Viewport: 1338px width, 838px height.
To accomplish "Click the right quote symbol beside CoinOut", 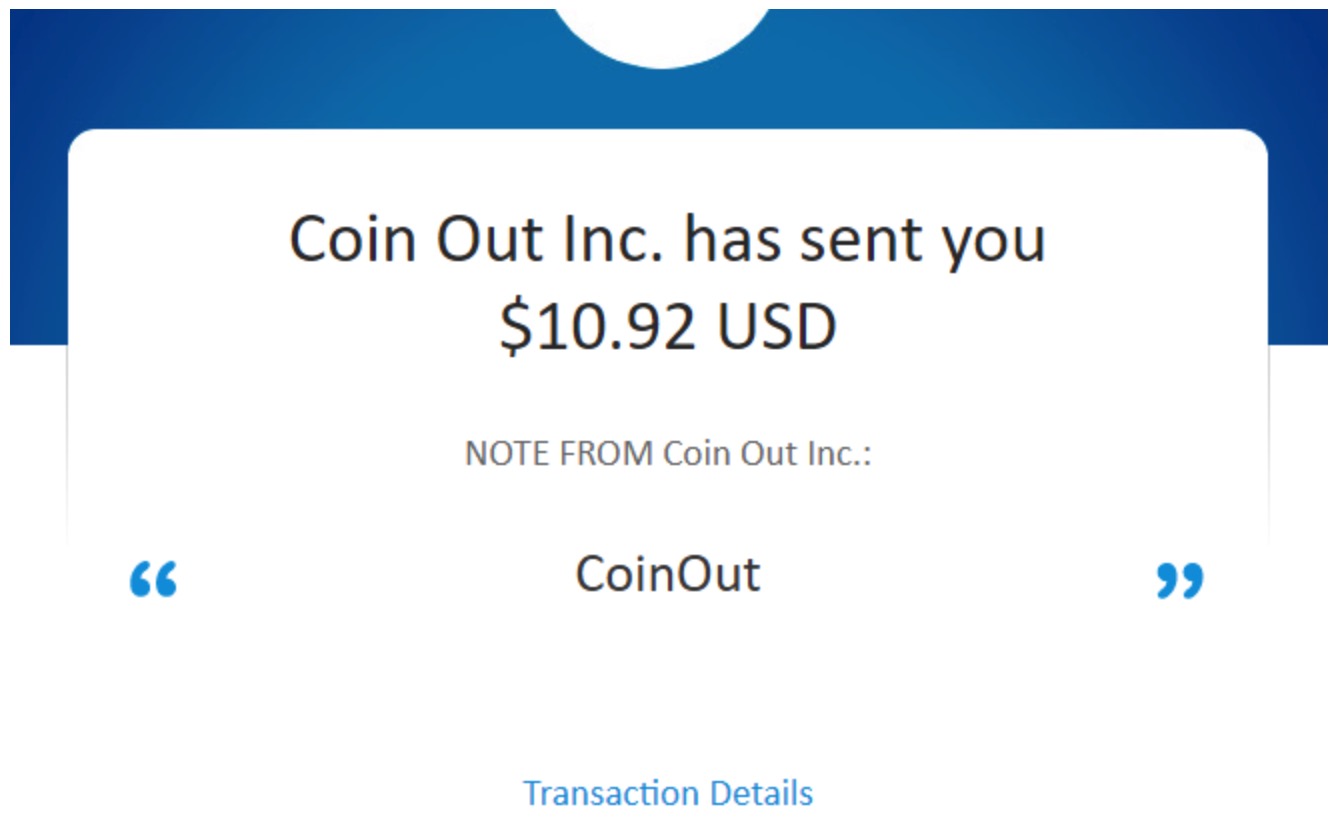I will [x=1180, y=581].
